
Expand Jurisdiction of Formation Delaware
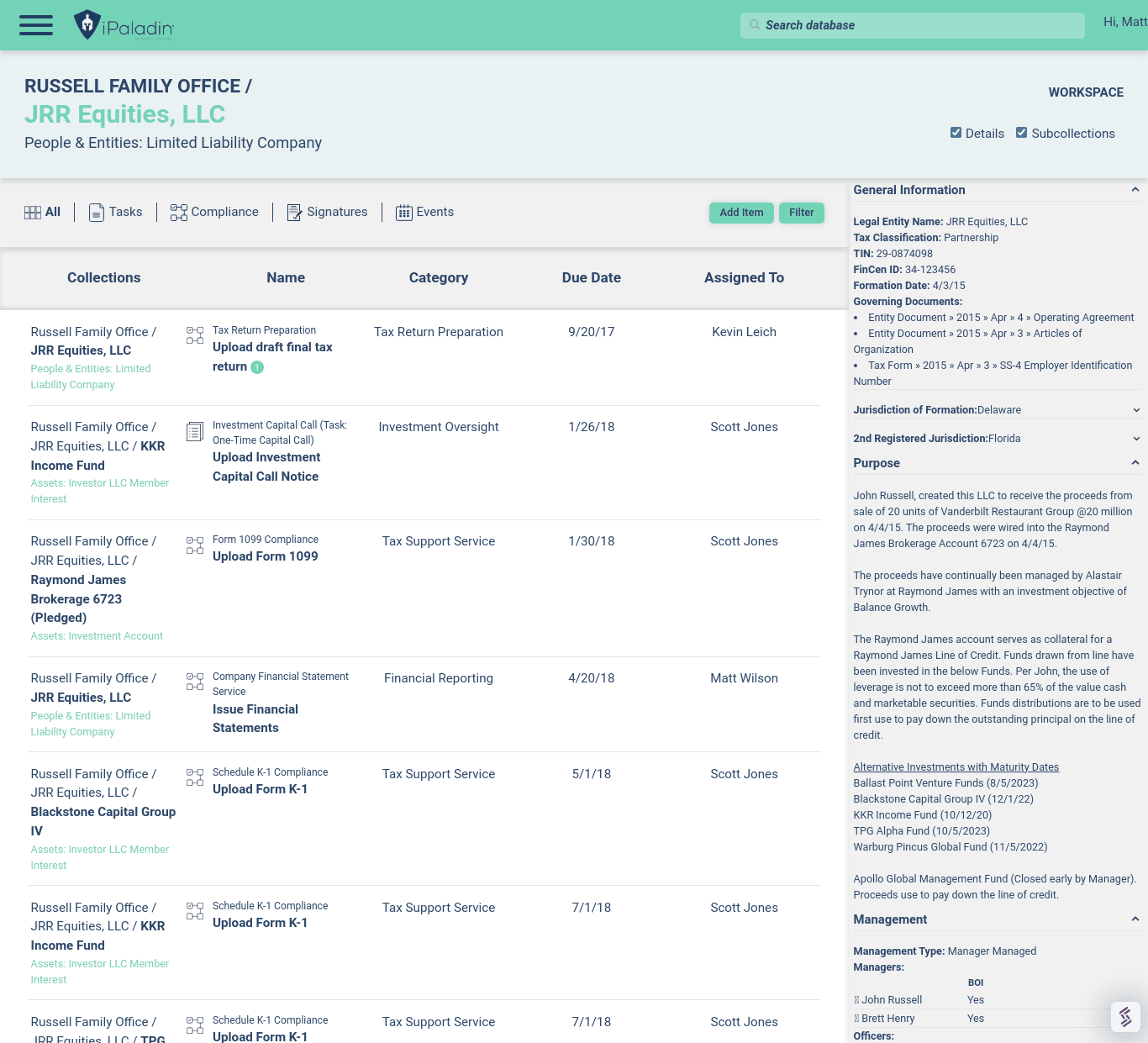pos(1136,410)
